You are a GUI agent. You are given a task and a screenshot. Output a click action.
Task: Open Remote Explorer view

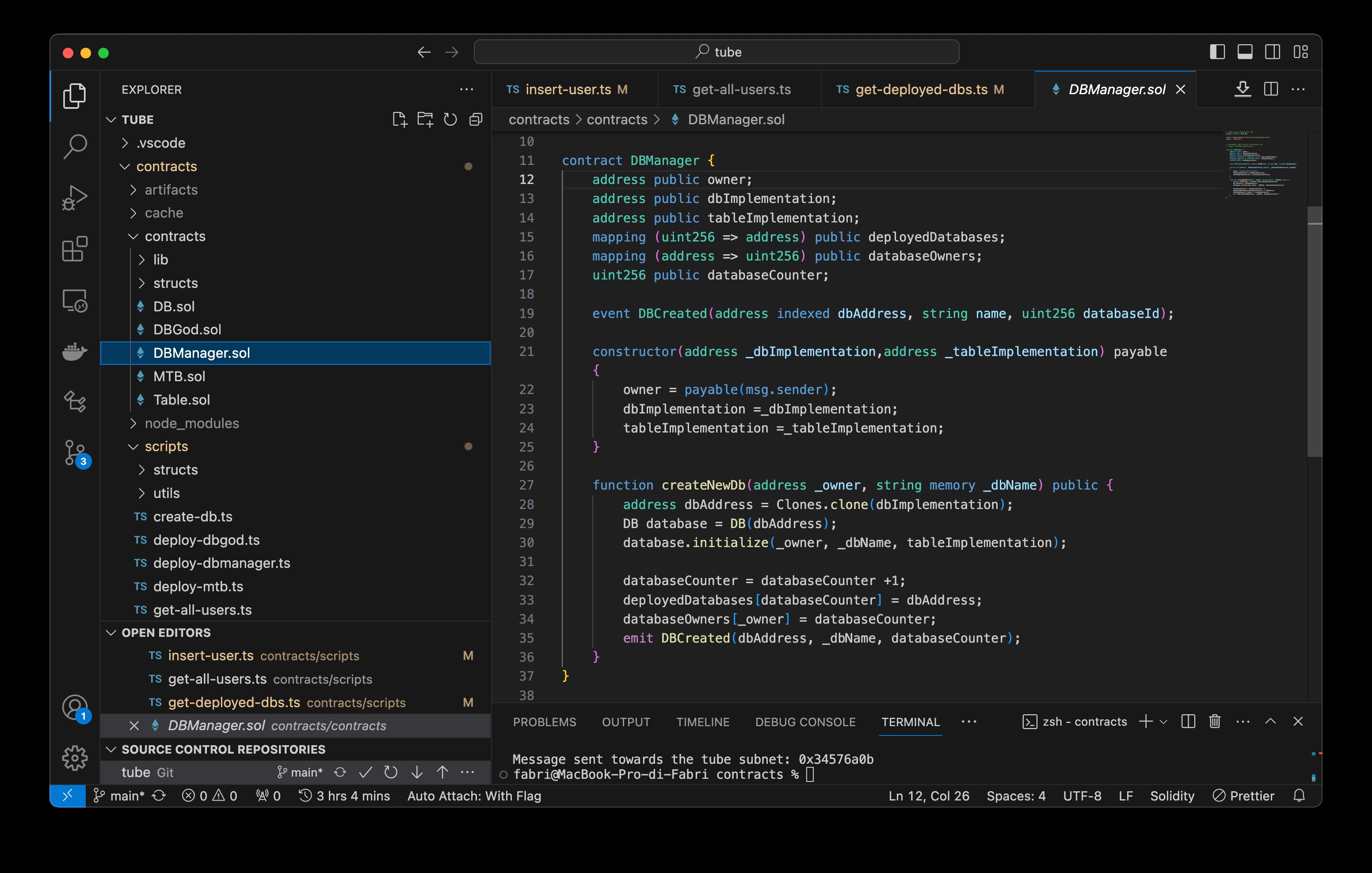[75, 300]
